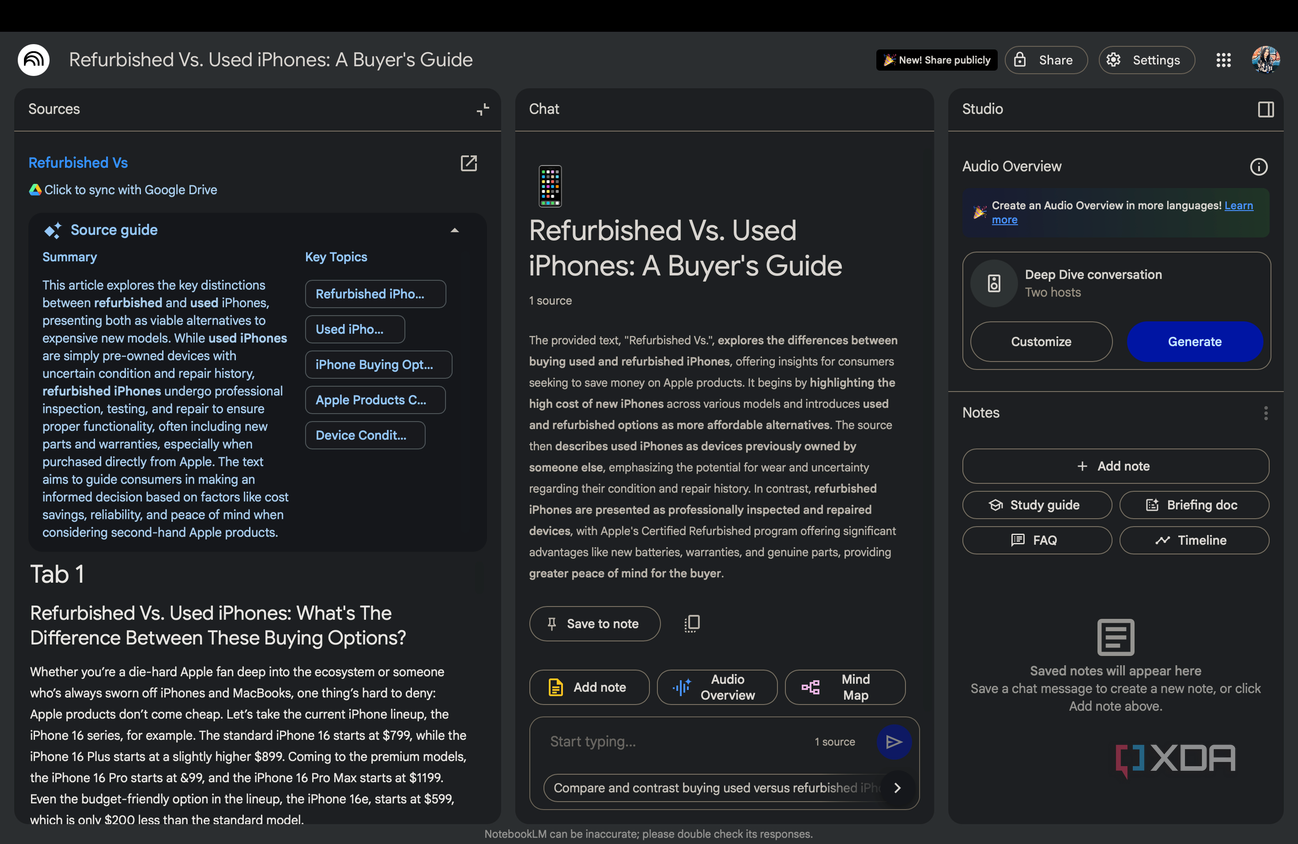
Task: Create a Mind Map
Action: 845,687
